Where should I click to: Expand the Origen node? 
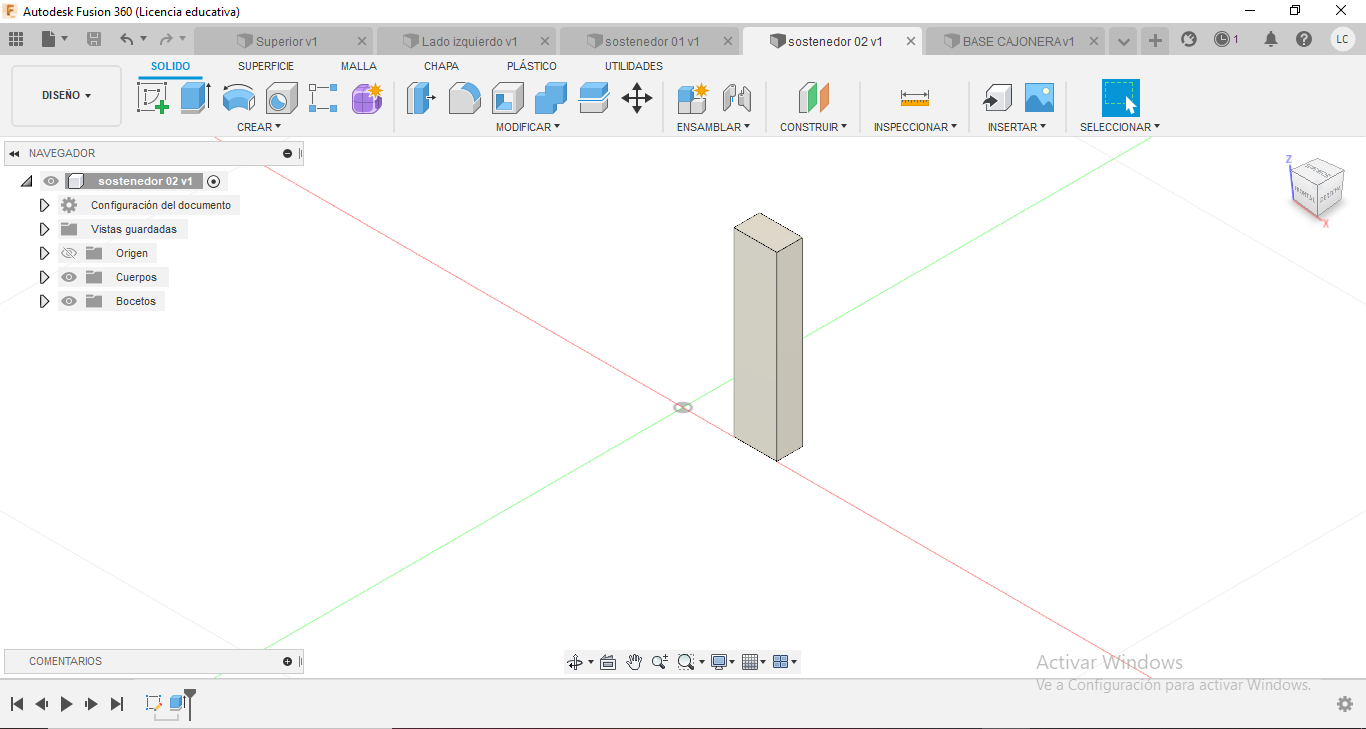click(x=44, y=253)
